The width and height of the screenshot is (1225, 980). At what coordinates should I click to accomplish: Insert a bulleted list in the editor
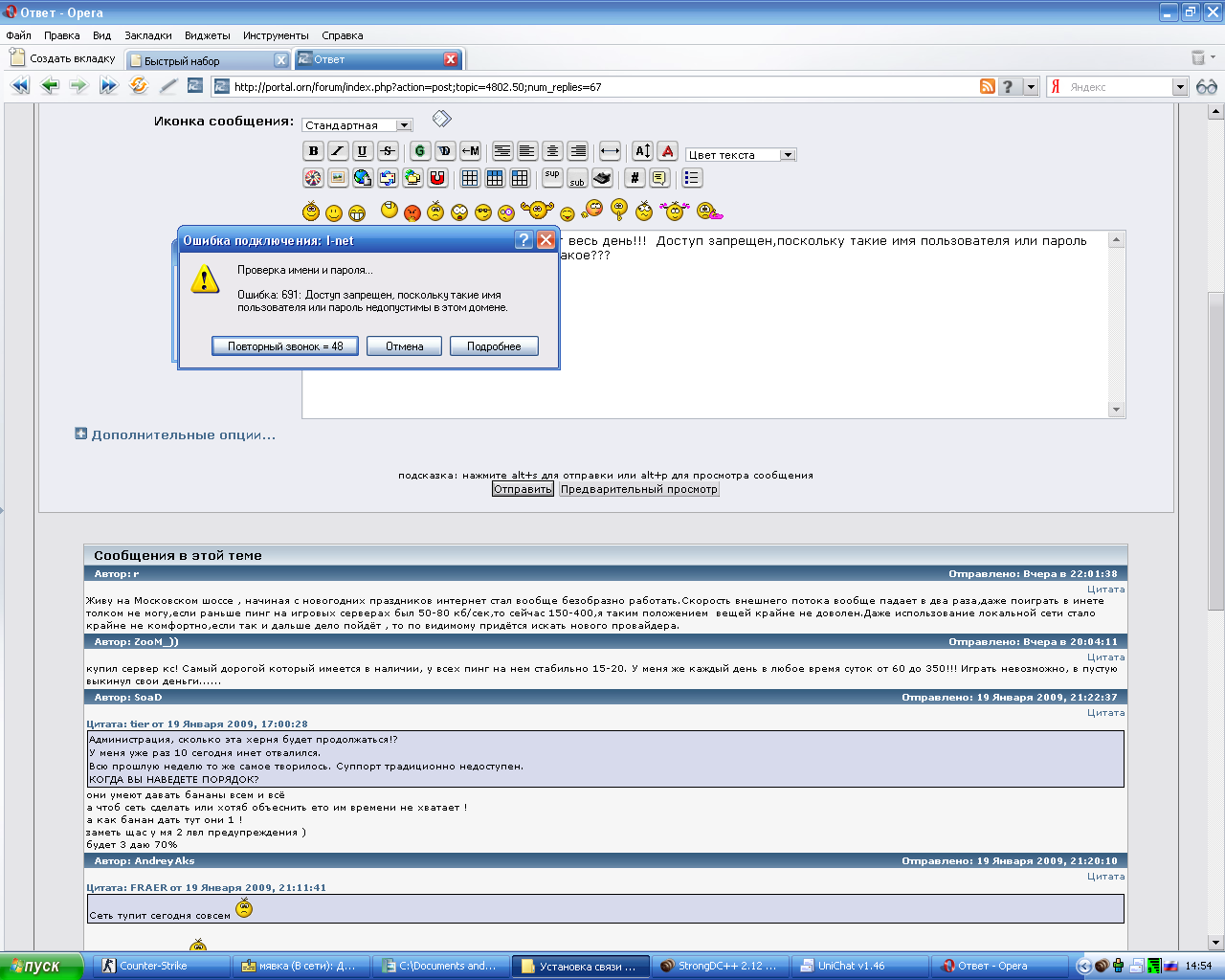pyautogui.click(x=692, y=178)
